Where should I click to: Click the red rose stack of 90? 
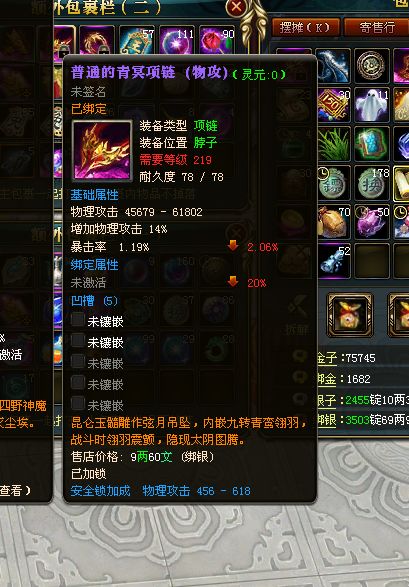(x=217, y=40)
